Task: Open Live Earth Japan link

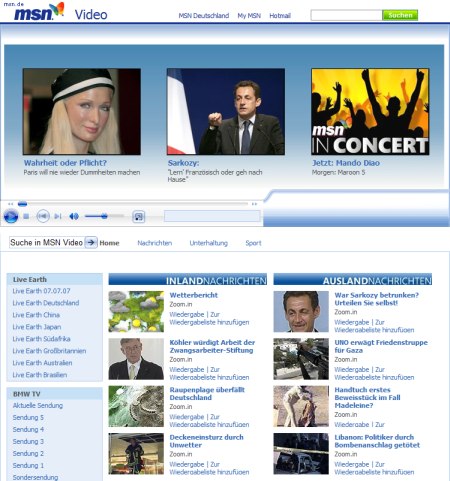Action: click(x=37, y=327)
